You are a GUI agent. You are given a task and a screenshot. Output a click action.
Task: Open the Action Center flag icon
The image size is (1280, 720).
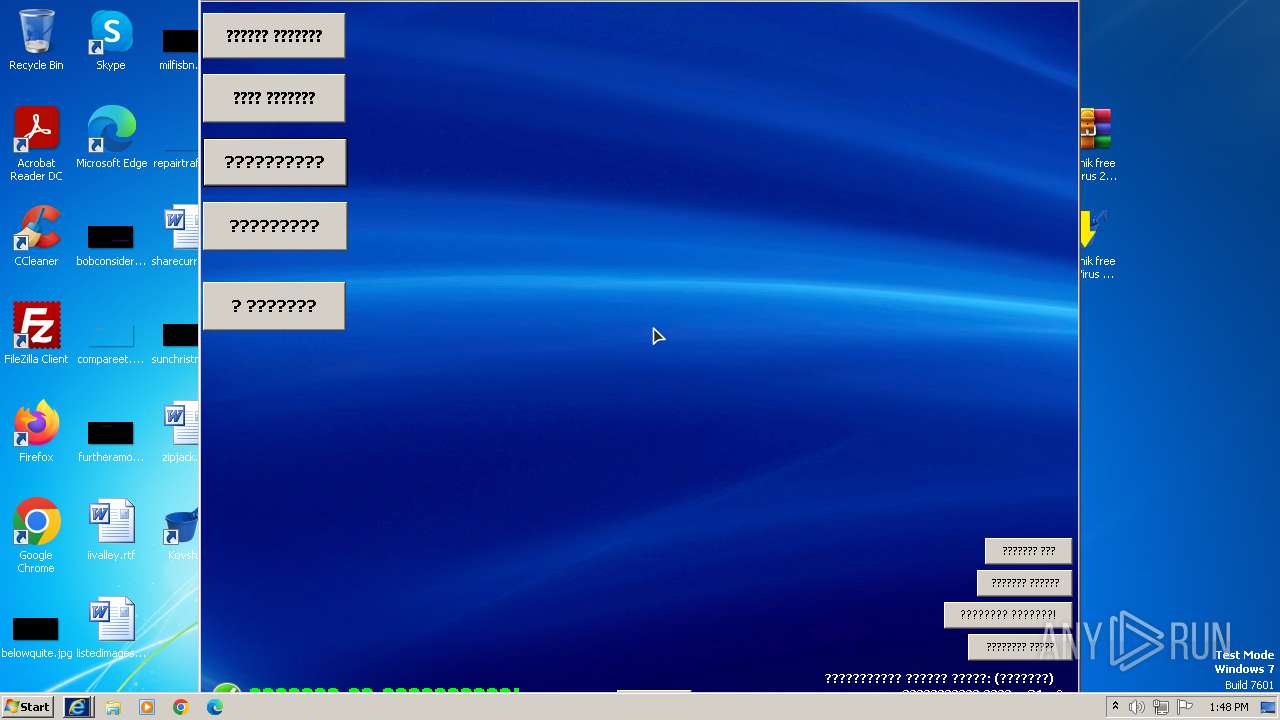pyautogui.click(x=1185, y=707)
